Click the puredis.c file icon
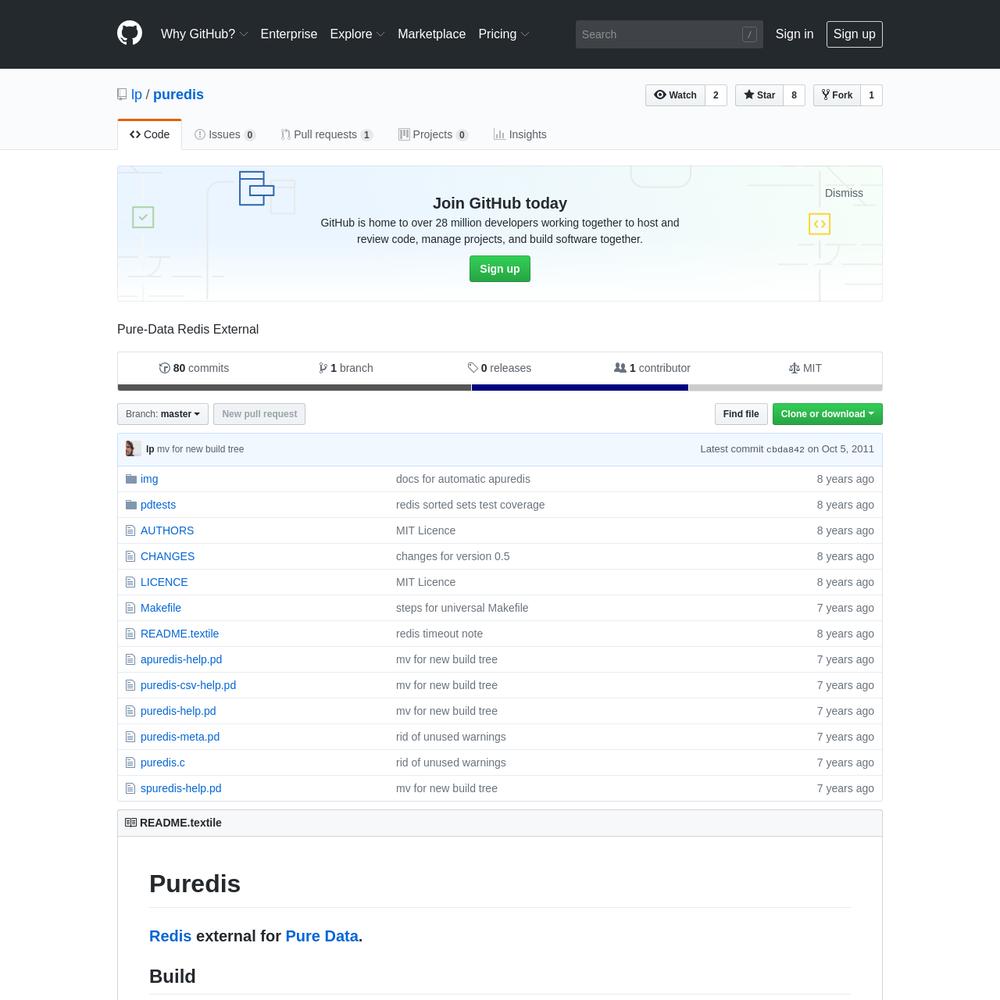 (x=130, y=763)
